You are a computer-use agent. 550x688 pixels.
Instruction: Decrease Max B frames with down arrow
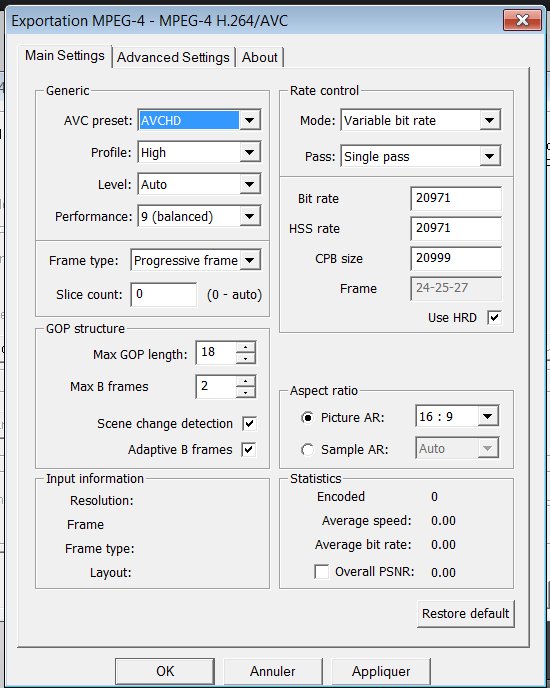(x=245, y=392)
